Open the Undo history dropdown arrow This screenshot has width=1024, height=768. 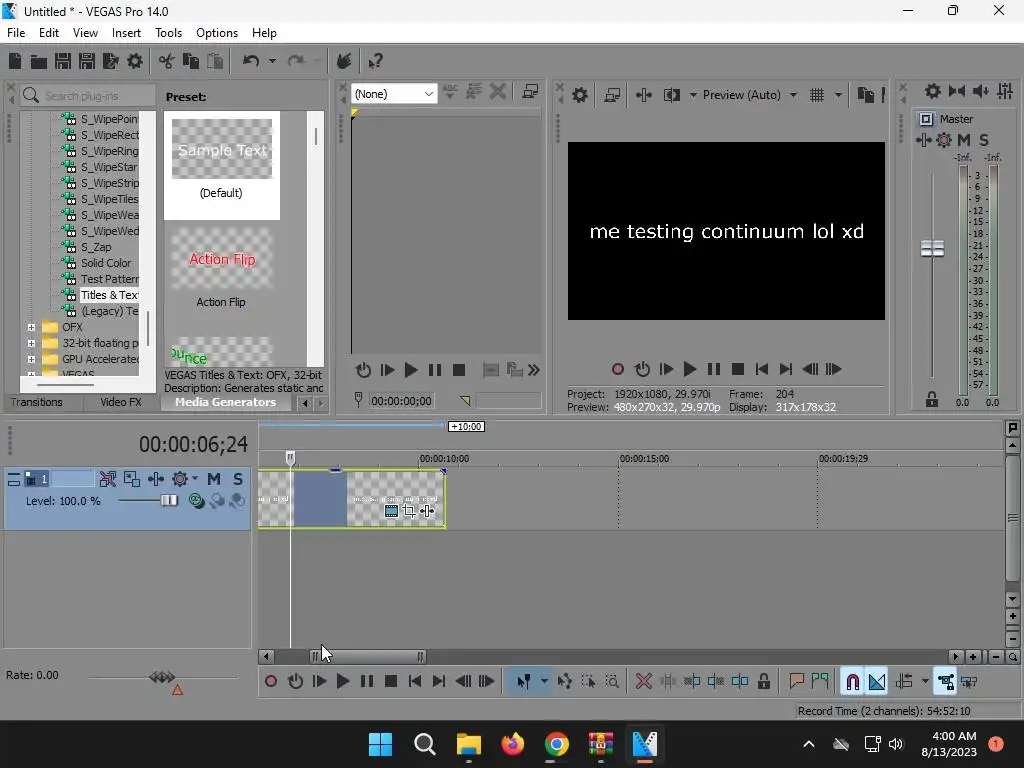tap(272, 61)
